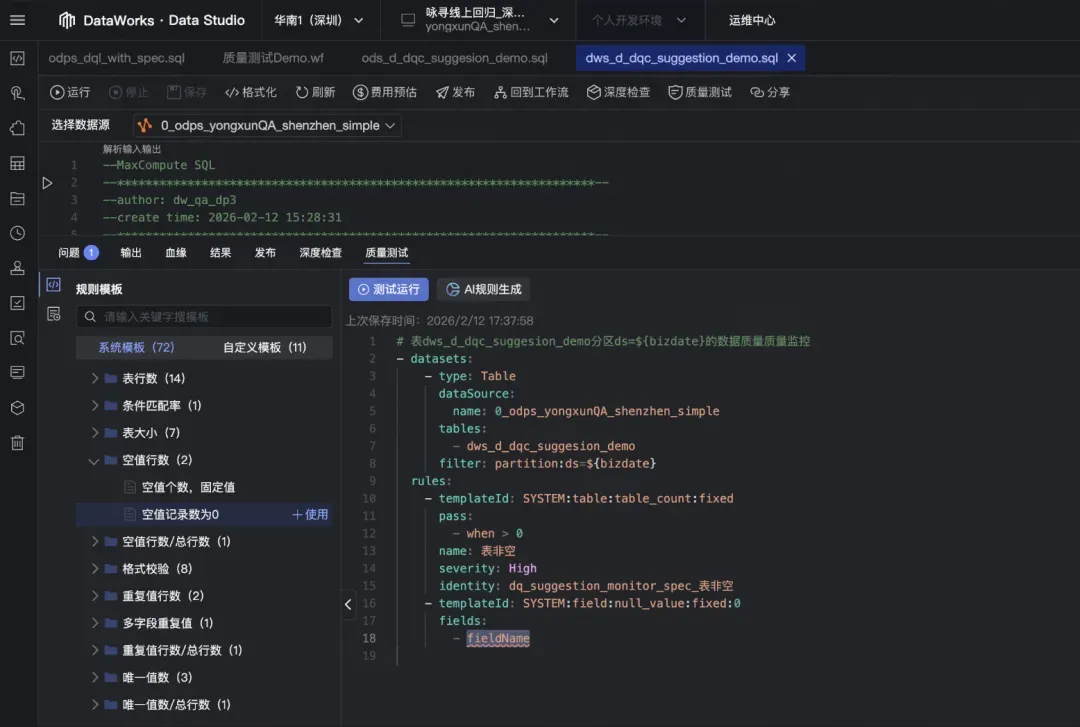Open the 发布 bottom panel tab
The width and height of the screenshot is (1080, 727).
(265, 253)
